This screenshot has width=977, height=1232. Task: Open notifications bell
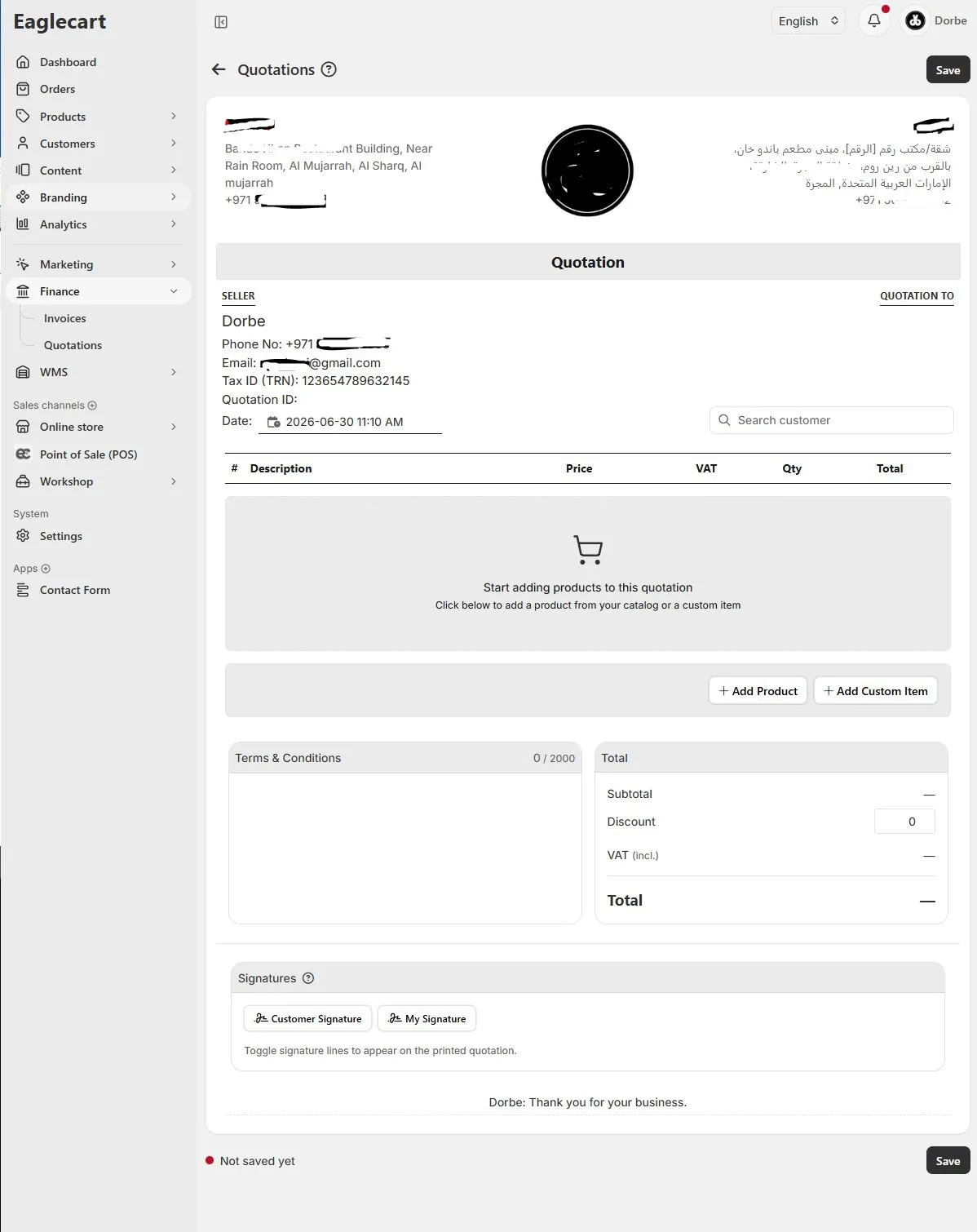coord(874,20)
